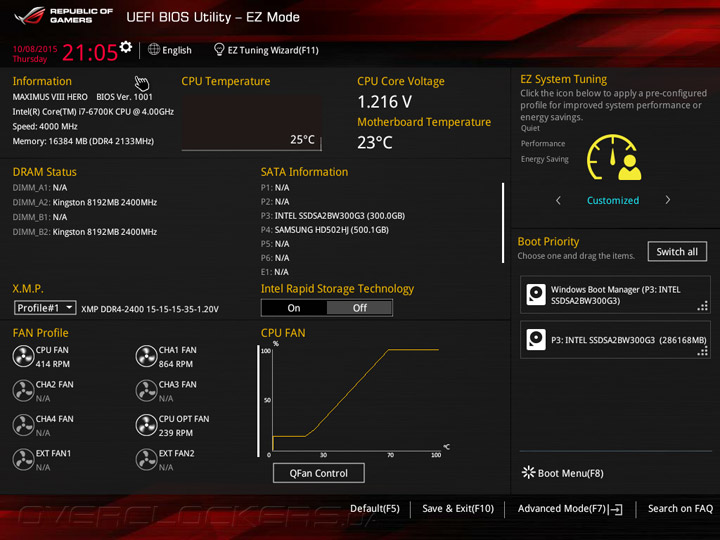Screen dimensions: 720x540
Task: Click the CHA3 FAN fan icon
Action: click(146, 391)
